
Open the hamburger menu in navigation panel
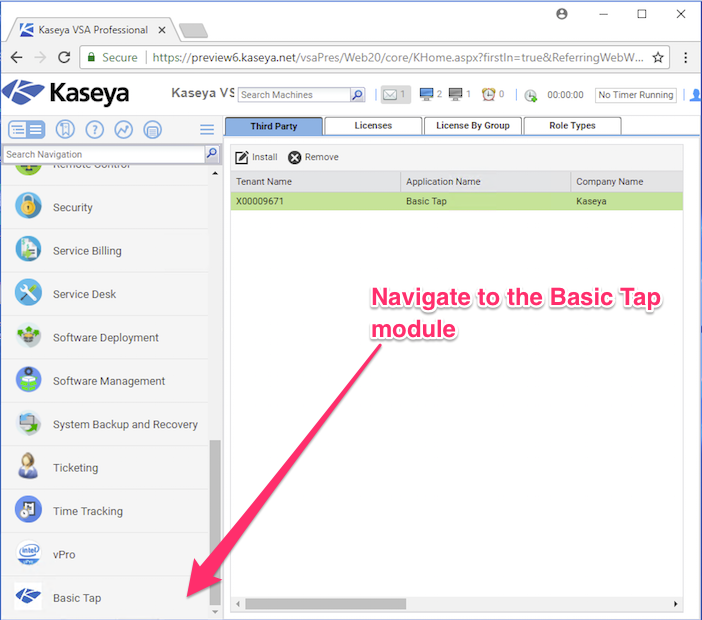click(x=207, y=130)
